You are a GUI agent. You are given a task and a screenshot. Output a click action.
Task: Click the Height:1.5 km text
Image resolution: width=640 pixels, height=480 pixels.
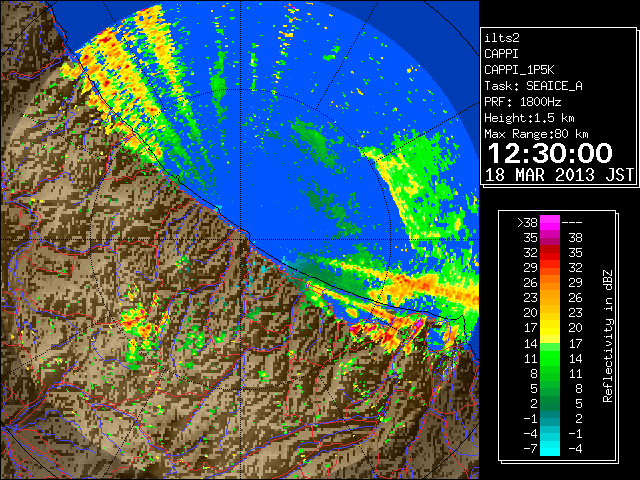tap(529, 118)
